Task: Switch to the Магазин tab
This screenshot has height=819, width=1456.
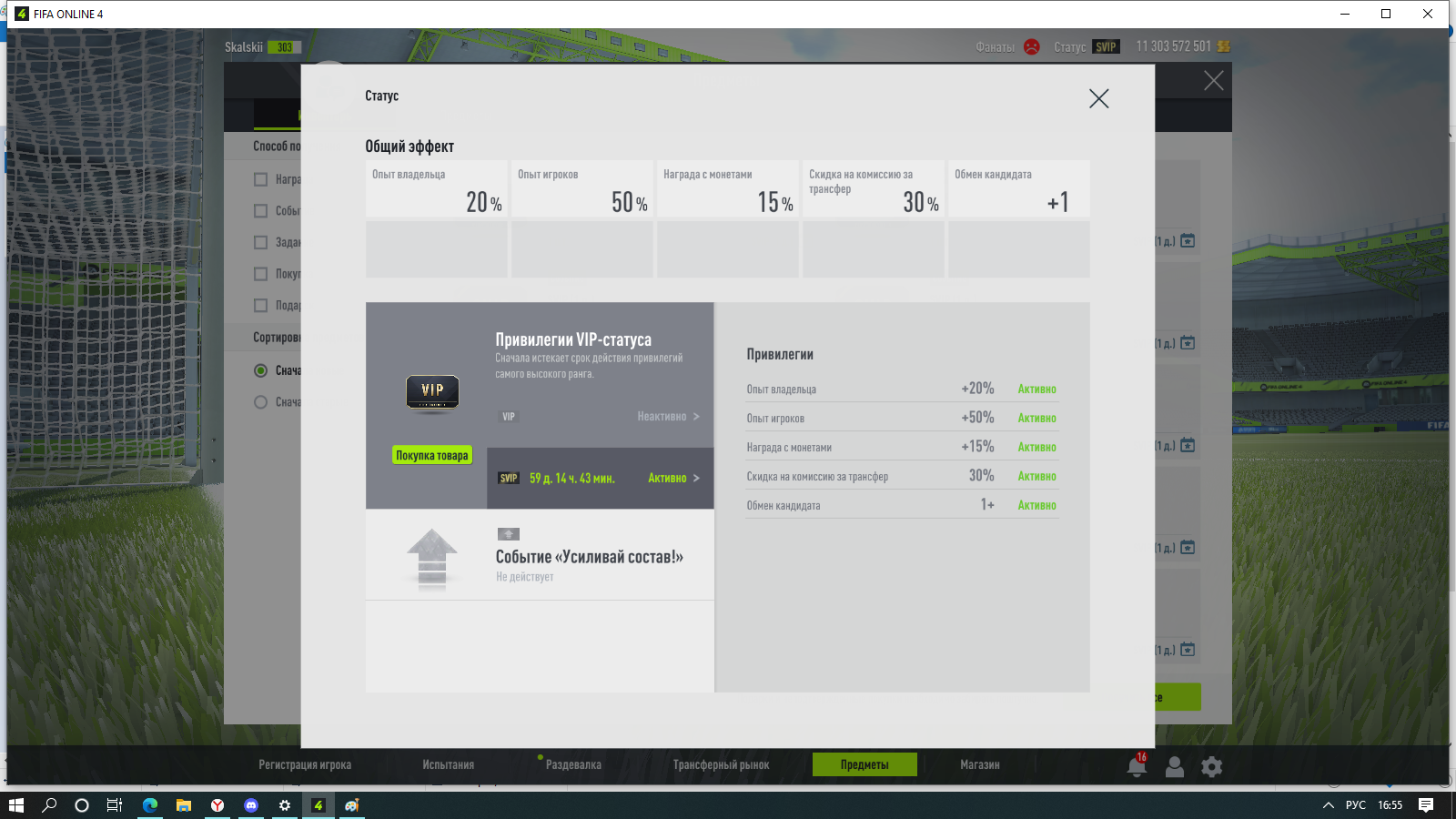Action: (979, 764)
